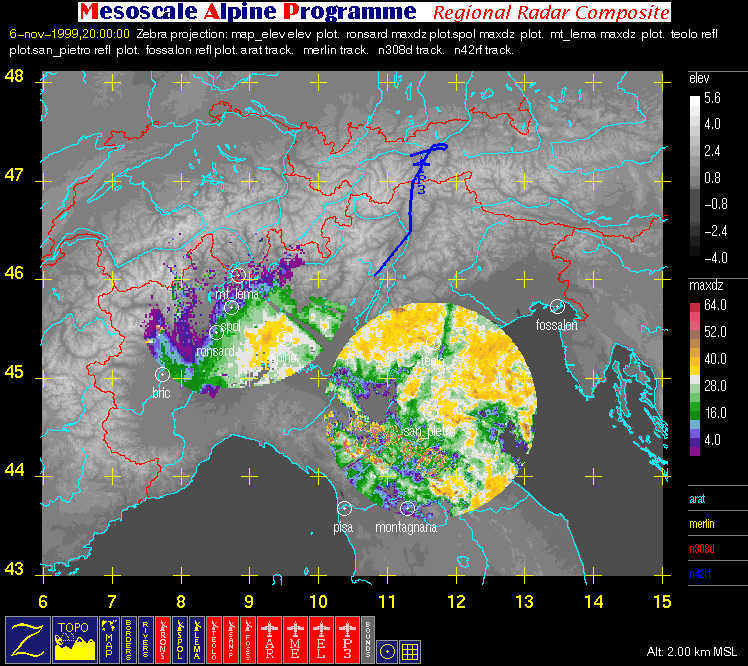Viewport: 748px width, 666px height.
Task: Click the fossalon radar site marker
Action: coord(557,306)
